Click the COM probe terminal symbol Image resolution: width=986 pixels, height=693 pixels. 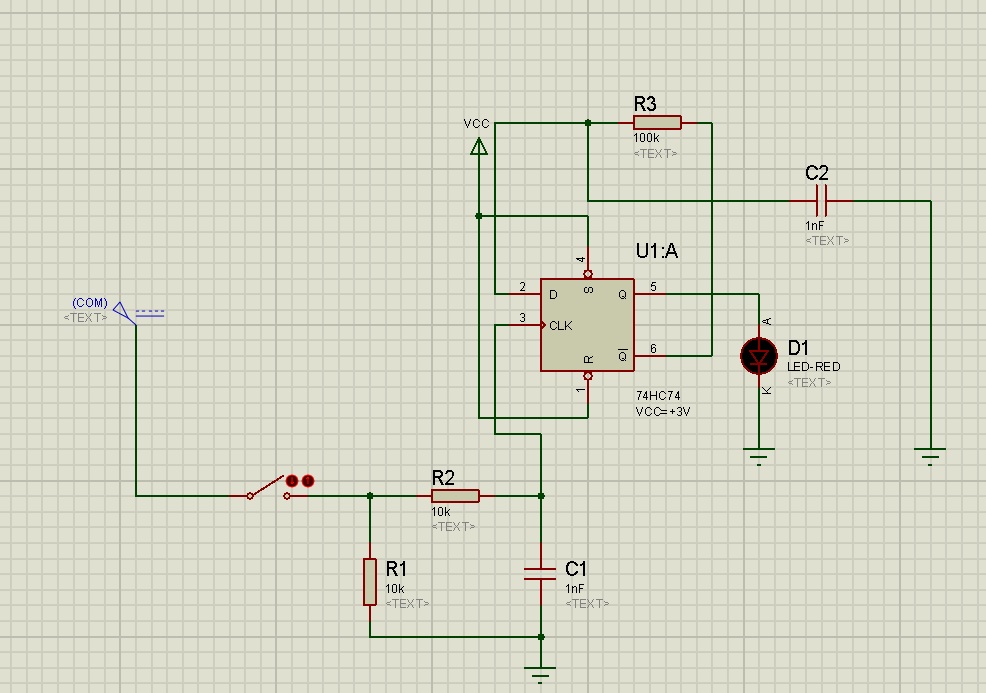125,313
